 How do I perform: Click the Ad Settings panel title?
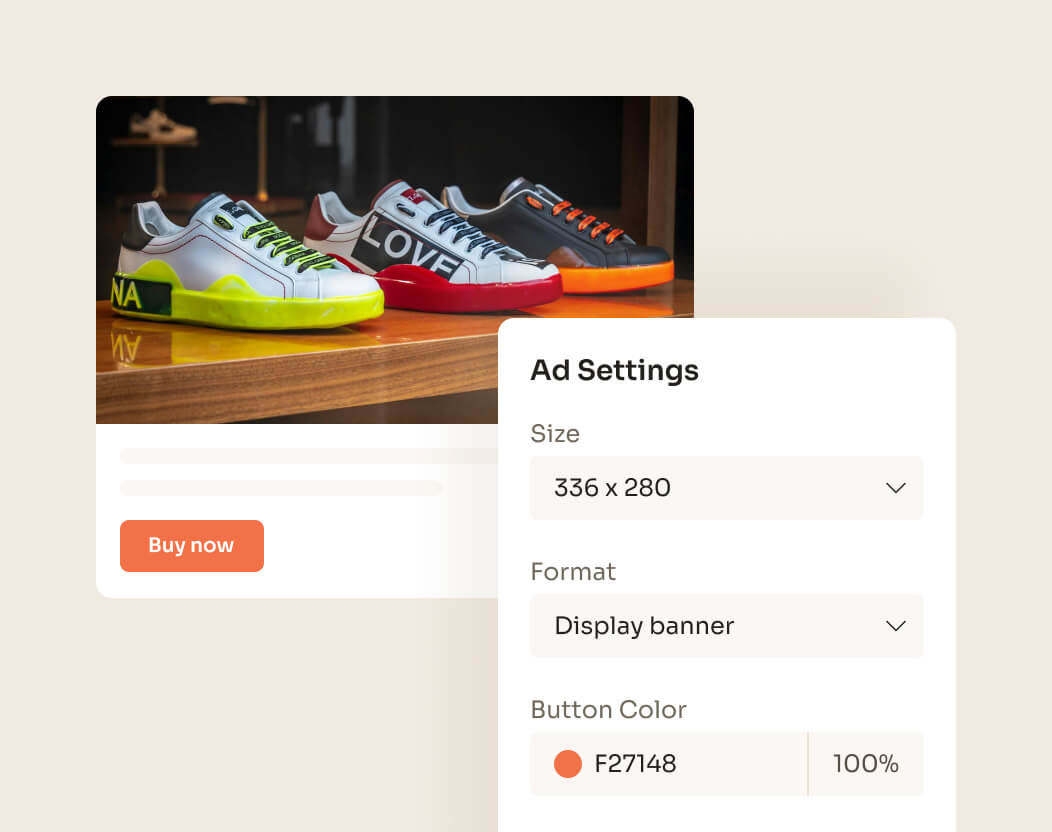tap(614, 370)
